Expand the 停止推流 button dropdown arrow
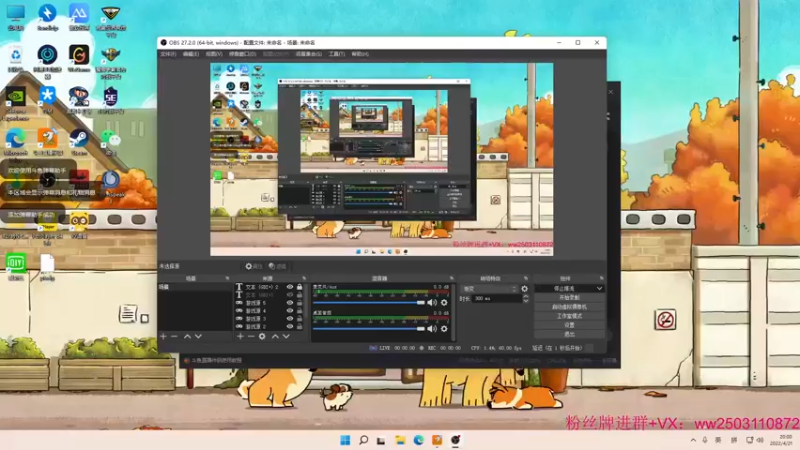Viewport: 800px width, 450px height. coord(599,289)
